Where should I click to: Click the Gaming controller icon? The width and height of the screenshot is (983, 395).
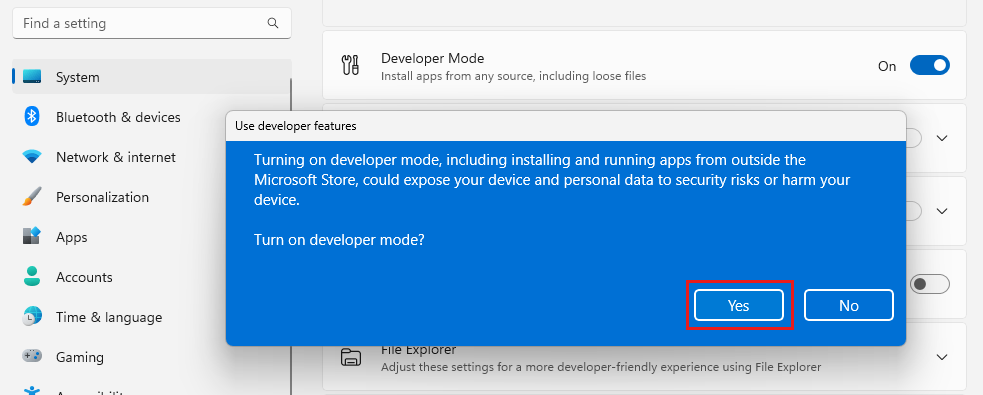[x=32, y=356]
